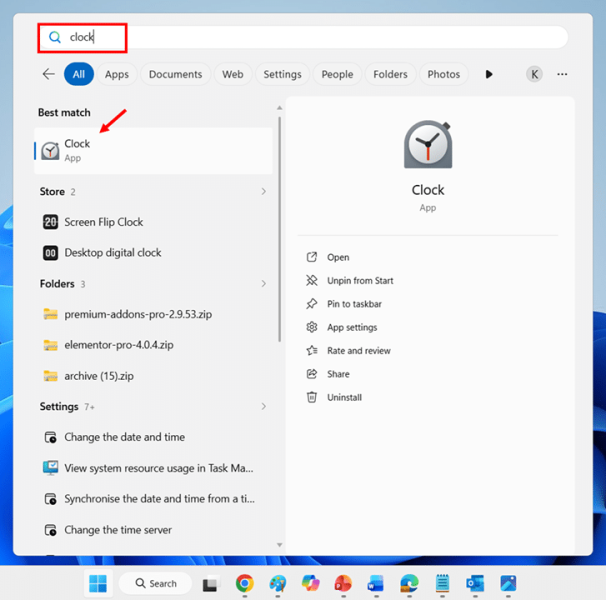
Task: Switch to the Folders filter tab
Action: pos(390,74)
